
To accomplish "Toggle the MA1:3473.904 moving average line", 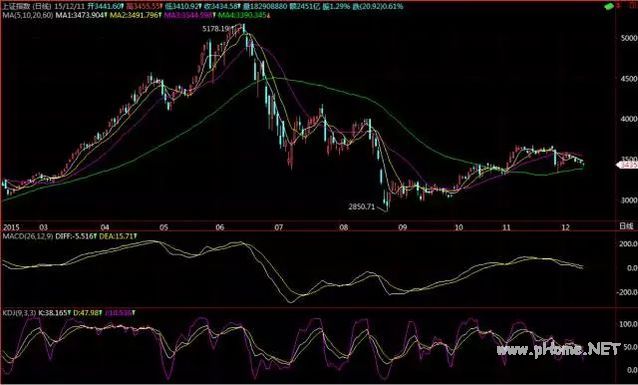I will [x=81, y=15].
